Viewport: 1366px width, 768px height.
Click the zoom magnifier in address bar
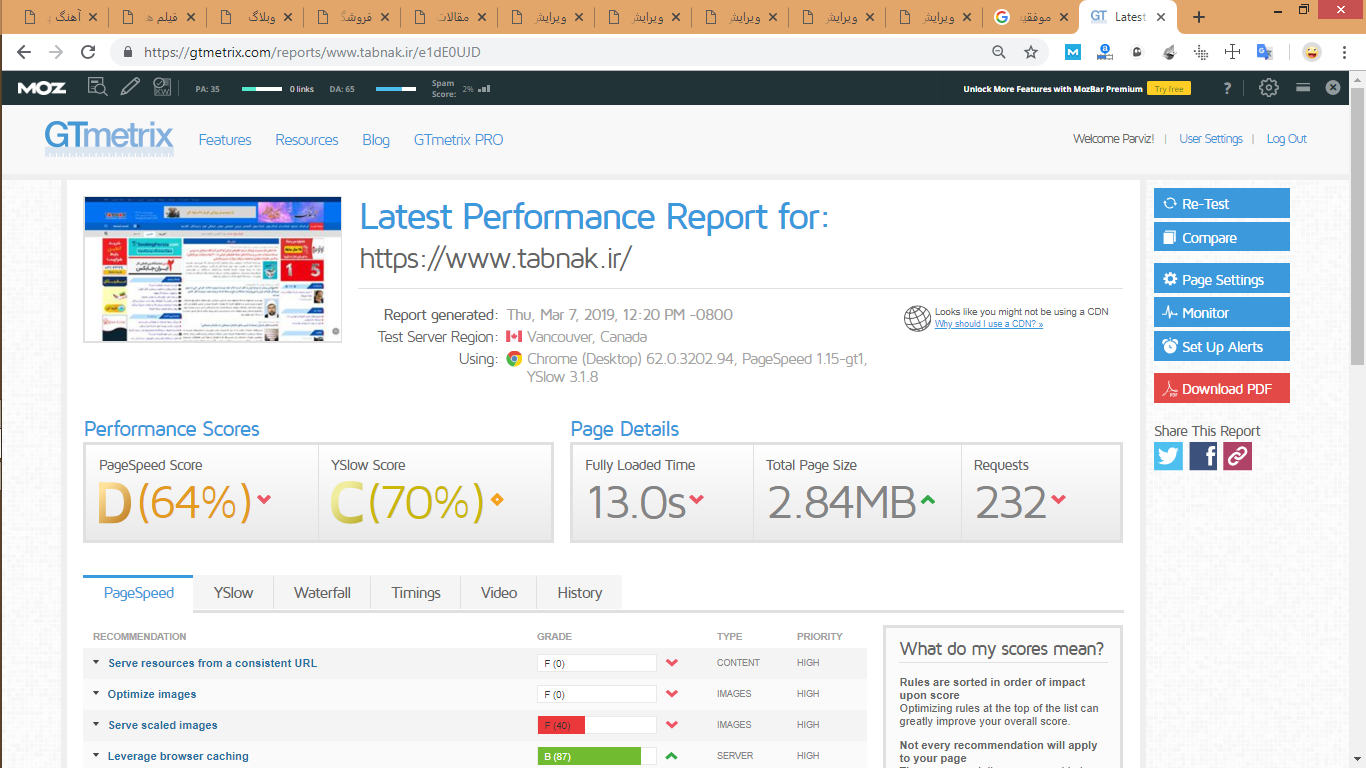tap(999, 52)
